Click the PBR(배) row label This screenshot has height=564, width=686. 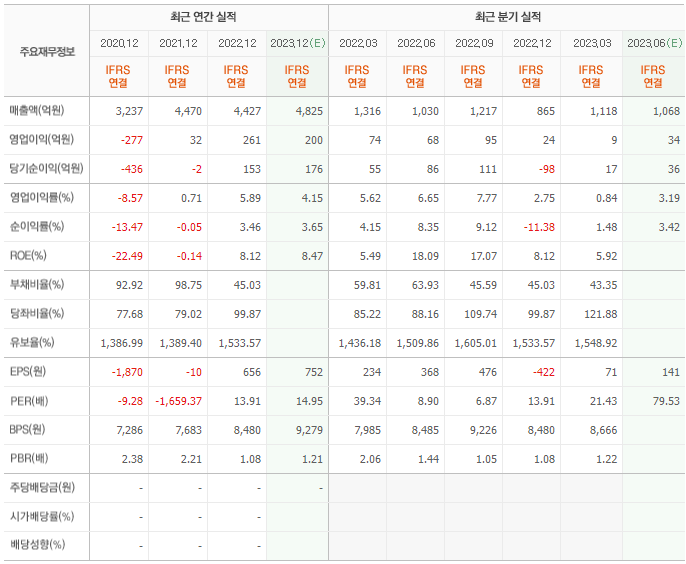point(29,459)
